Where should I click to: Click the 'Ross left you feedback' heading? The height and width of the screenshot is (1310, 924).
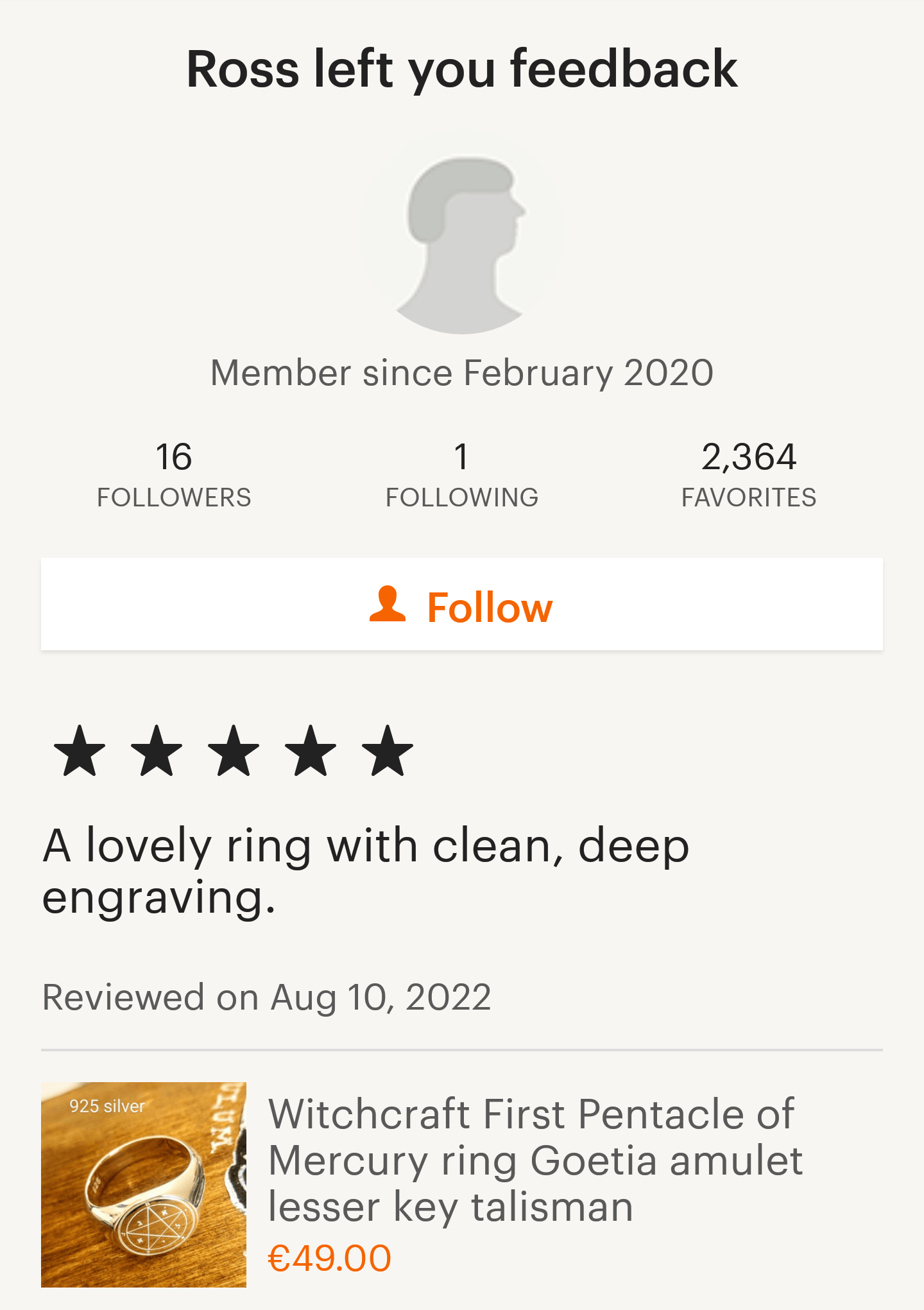(x=462, y=69)
